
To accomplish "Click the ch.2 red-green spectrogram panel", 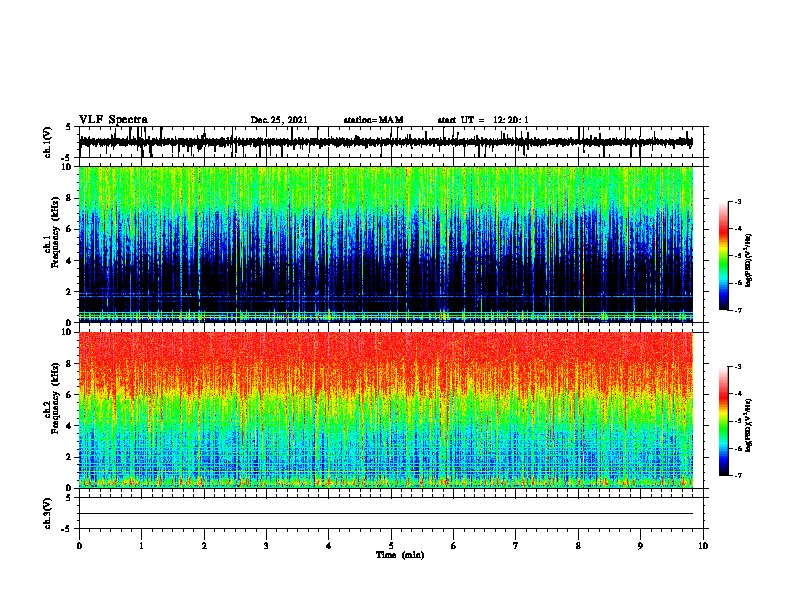I will coord(386,410).
